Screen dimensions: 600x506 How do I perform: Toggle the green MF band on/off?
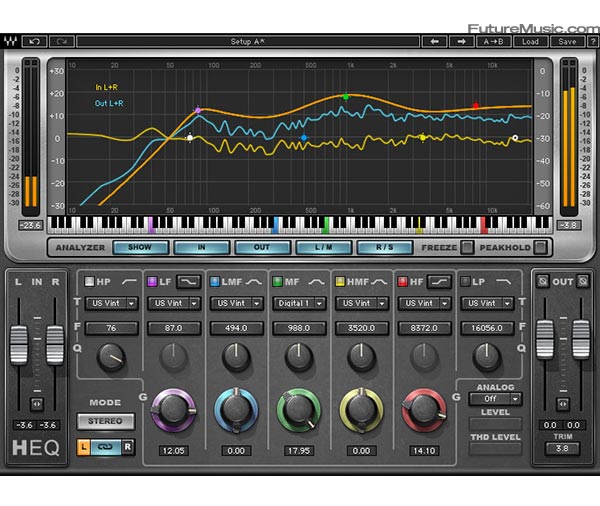(277, 282)
